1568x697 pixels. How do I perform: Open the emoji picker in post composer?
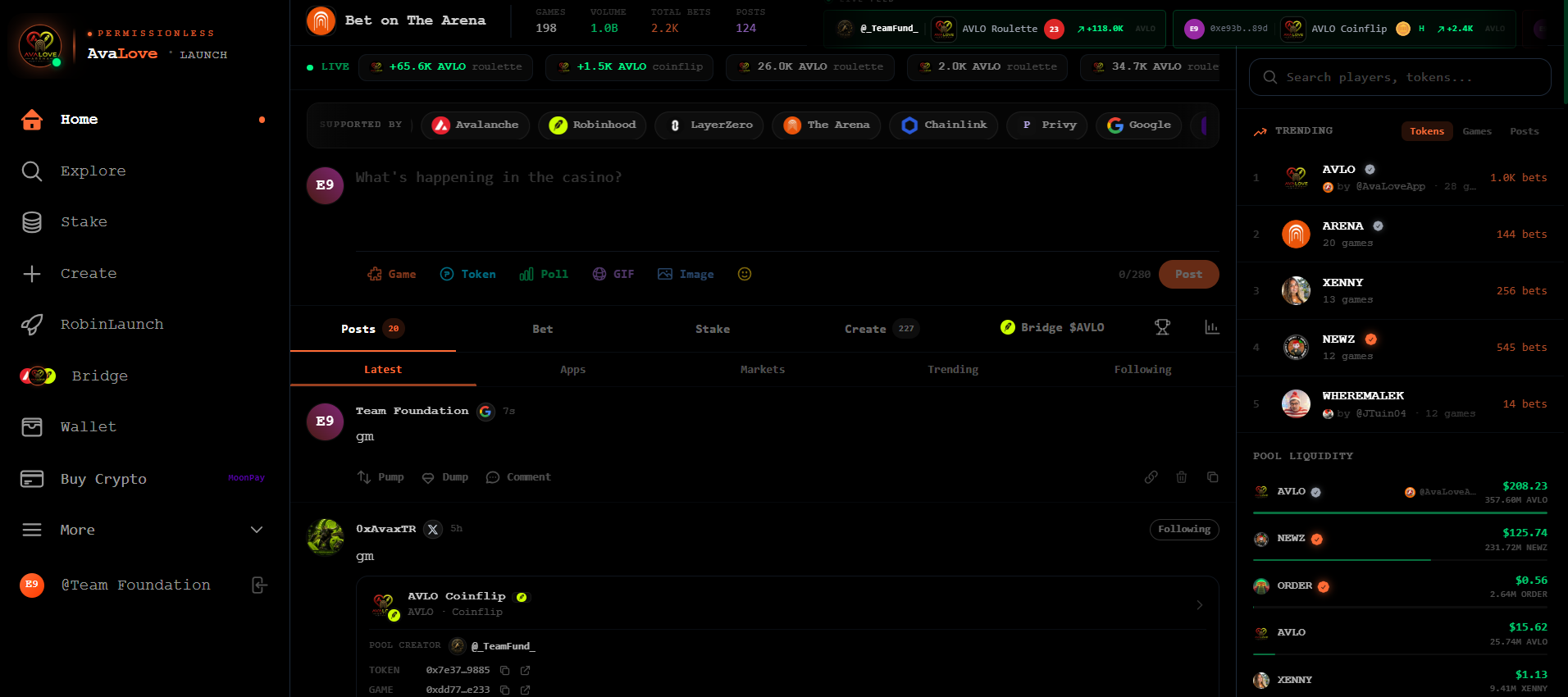745,274
